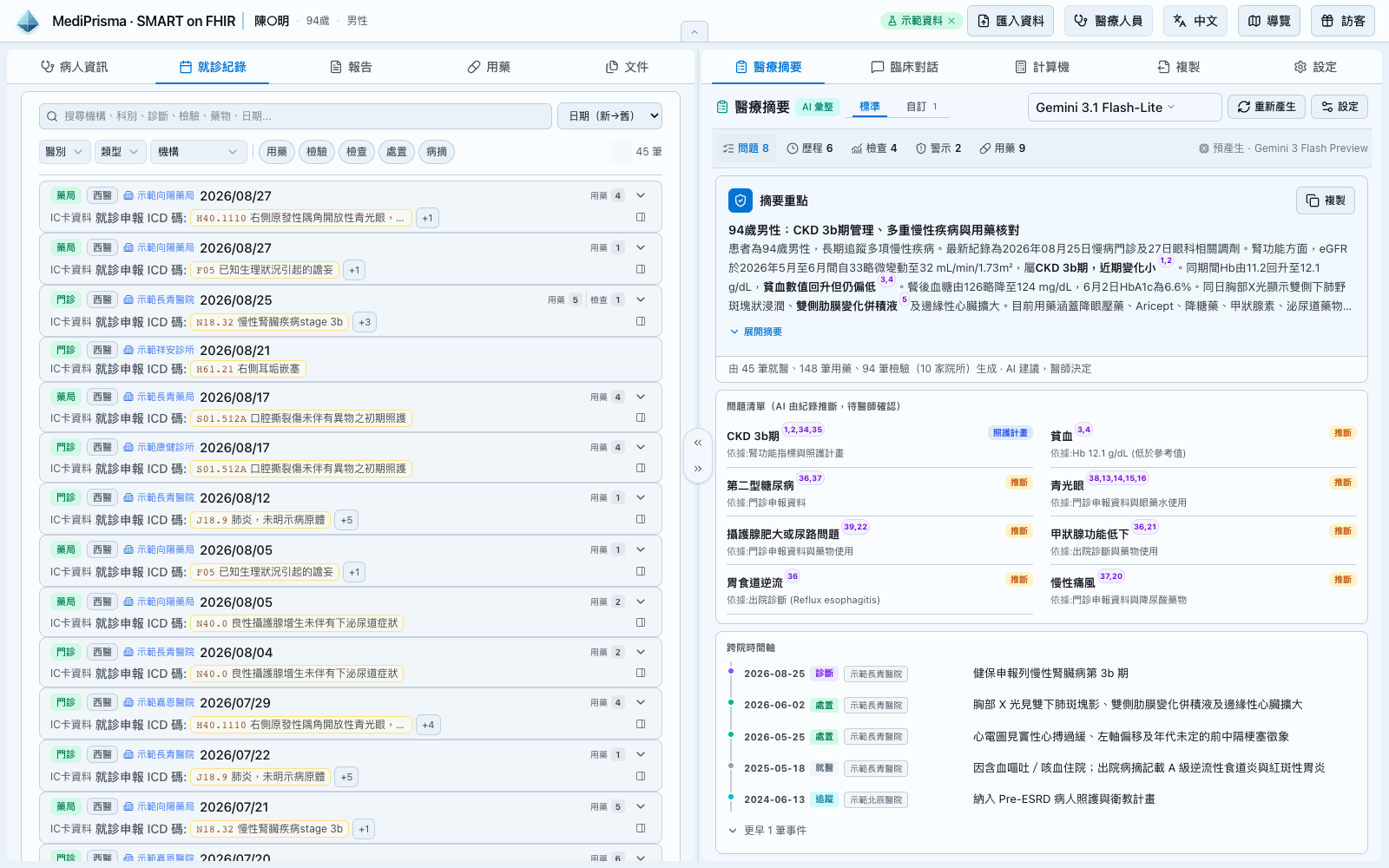Expand the 2026/08/25 示範長青醫院 visit row
The height and width of the screenshot is (868, 1389).
[641, 299]
